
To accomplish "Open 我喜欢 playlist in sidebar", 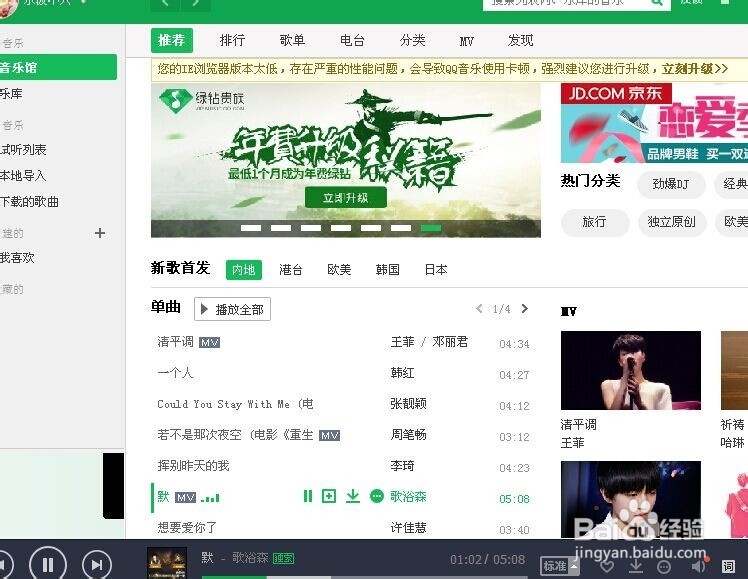I will pyautogui.click(x=17, y=258).
